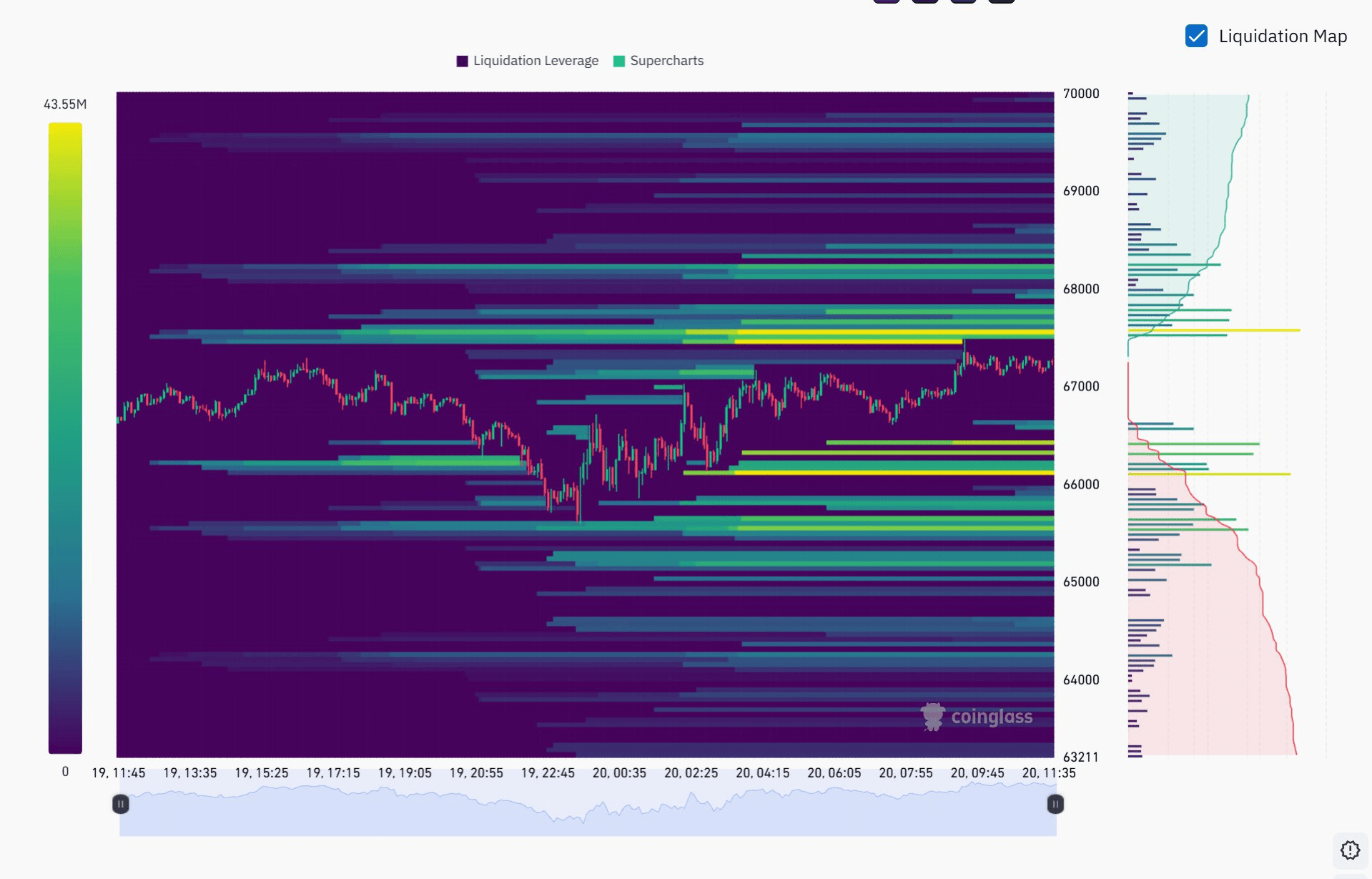1372x879 pixels.
Task: Click the 70000 price axis label
Action: tap(1080, 94)
